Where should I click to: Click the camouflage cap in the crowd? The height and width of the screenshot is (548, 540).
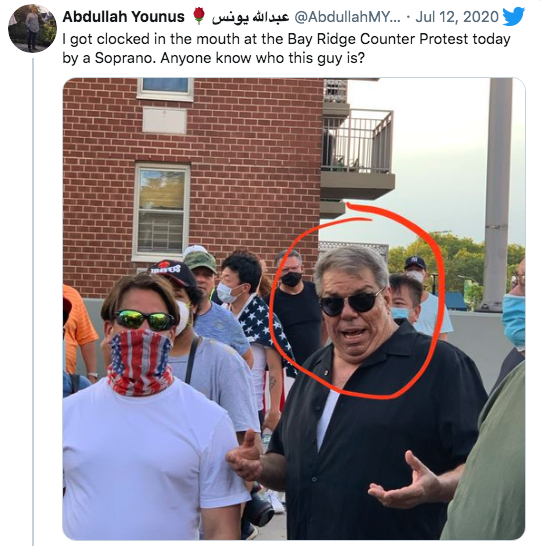[200, 261]
